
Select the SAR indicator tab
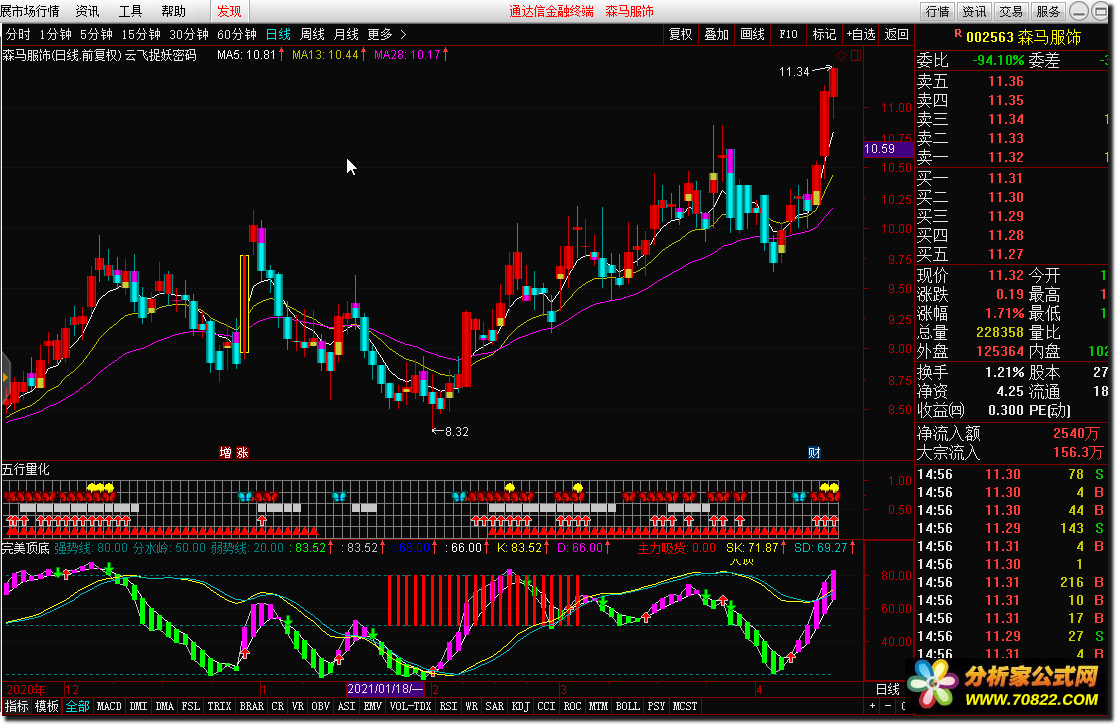click(x=495, y=706)
